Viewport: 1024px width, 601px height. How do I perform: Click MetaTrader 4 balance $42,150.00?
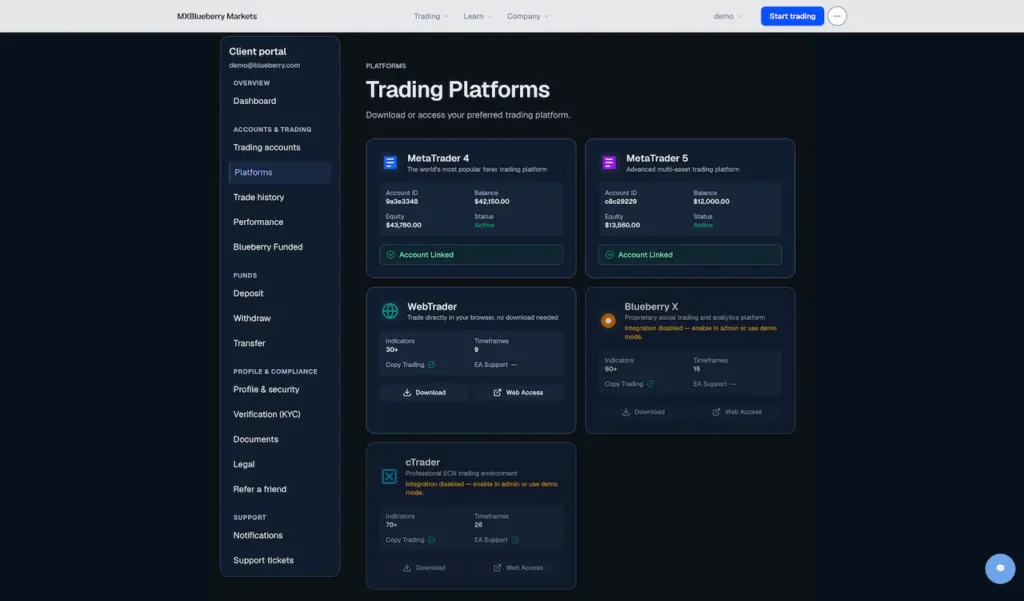pyautogui.click(x=492, y=202)
